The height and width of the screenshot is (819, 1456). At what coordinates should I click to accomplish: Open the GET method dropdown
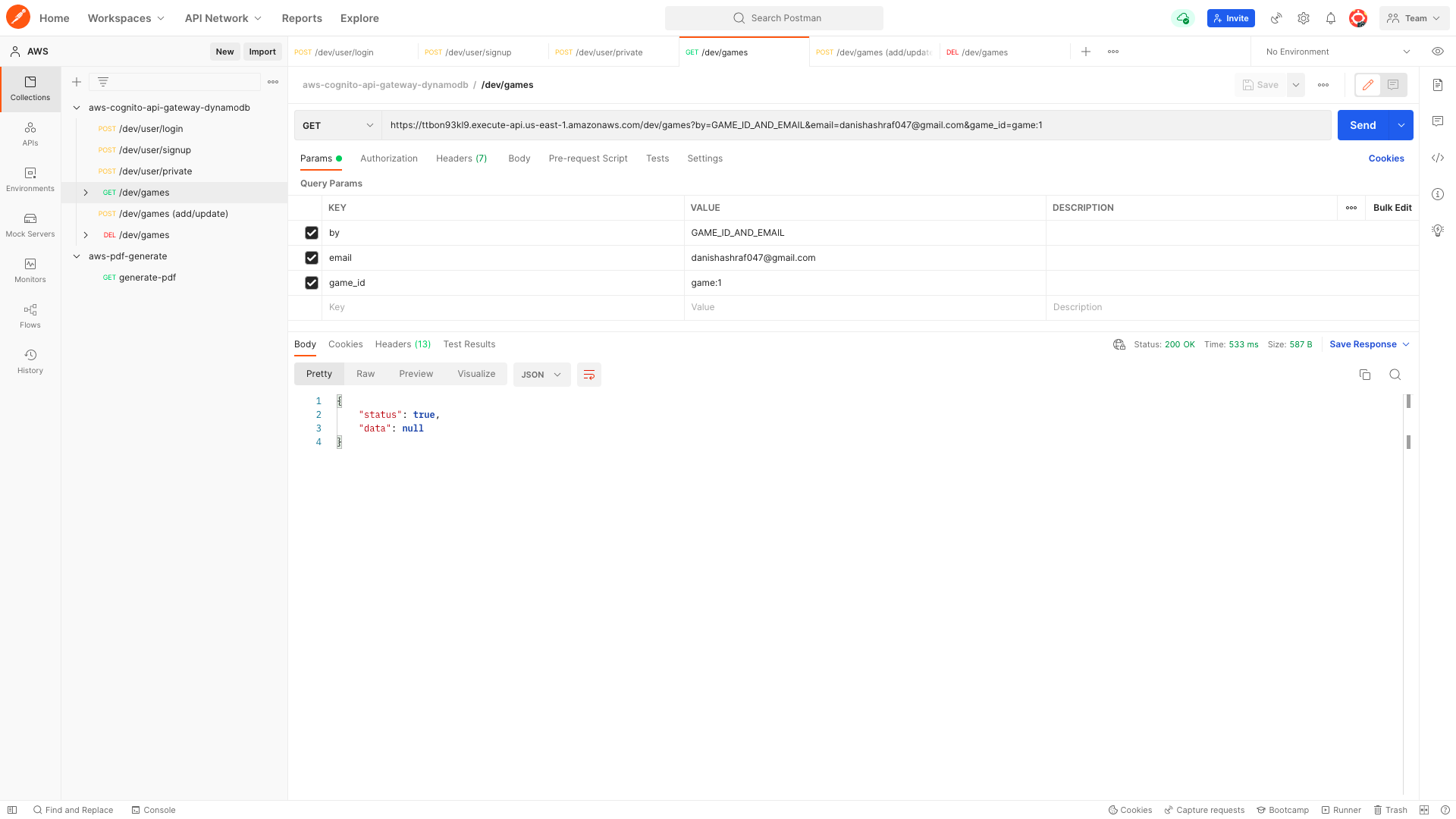point(338,125)
